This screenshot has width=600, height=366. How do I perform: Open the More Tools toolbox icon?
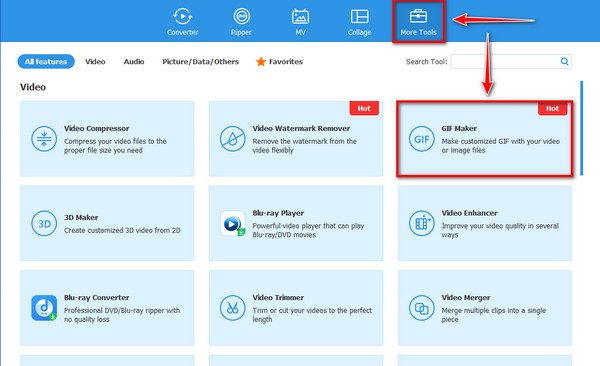[x=418, y=16]
